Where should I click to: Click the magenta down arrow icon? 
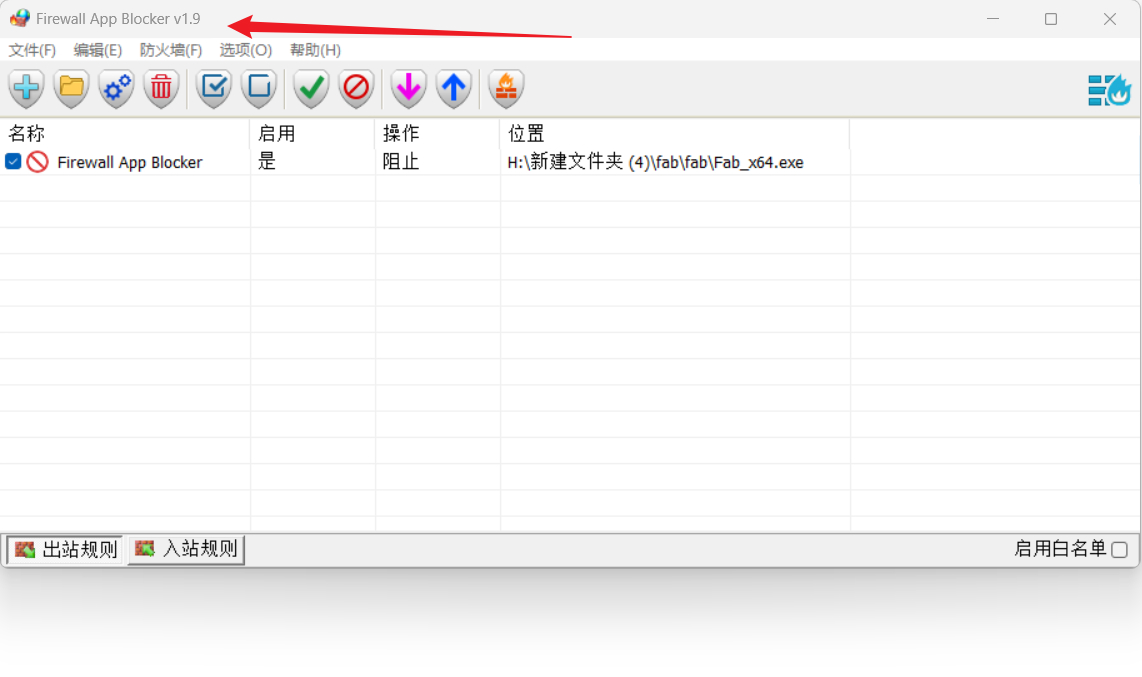pyautogui.click(x=409, y=88)
